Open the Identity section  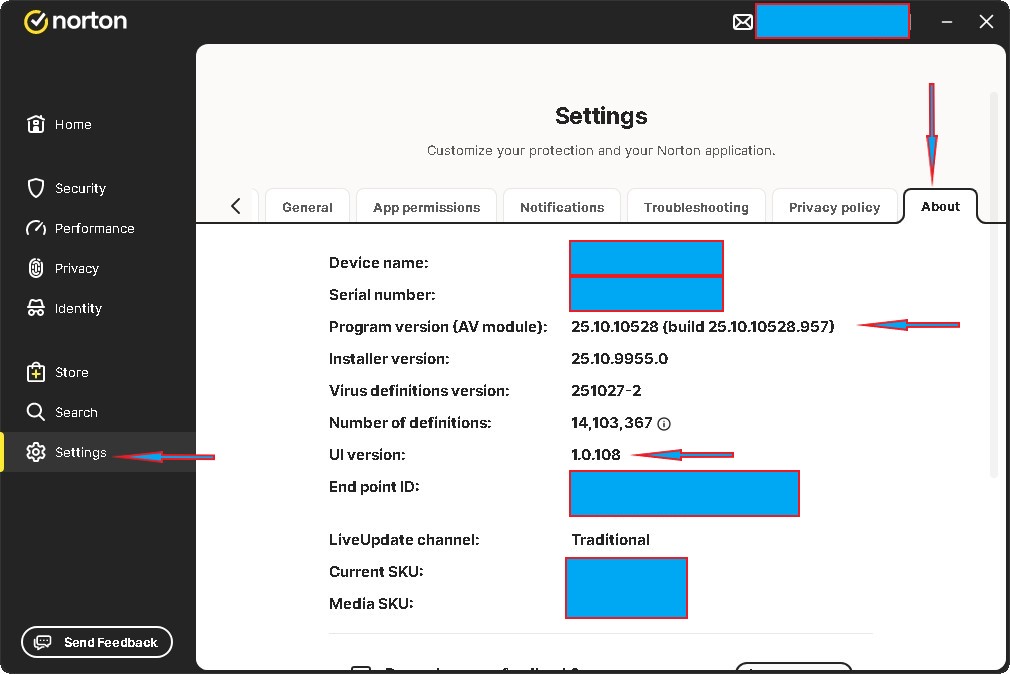65,308
